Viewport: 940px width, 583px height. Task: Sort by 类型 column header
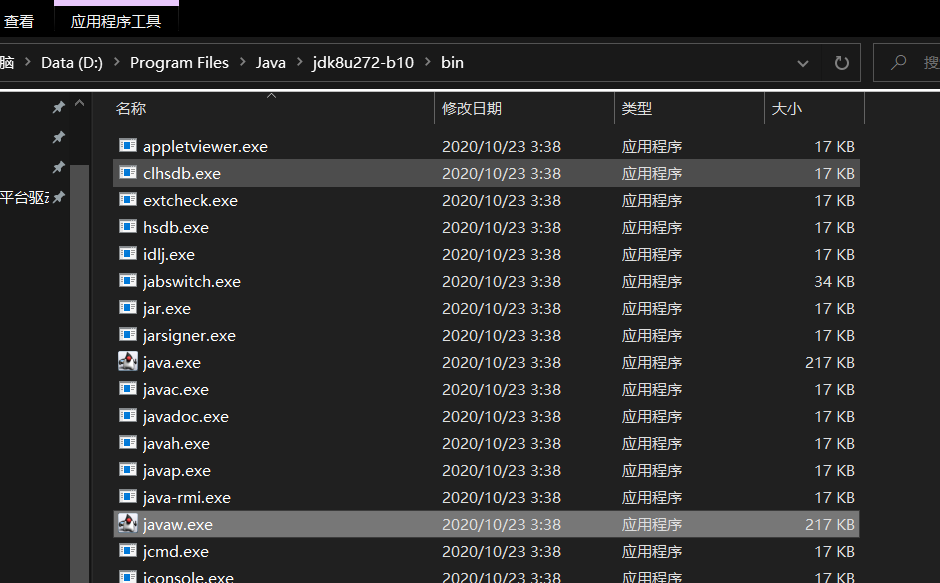point(637,109)
